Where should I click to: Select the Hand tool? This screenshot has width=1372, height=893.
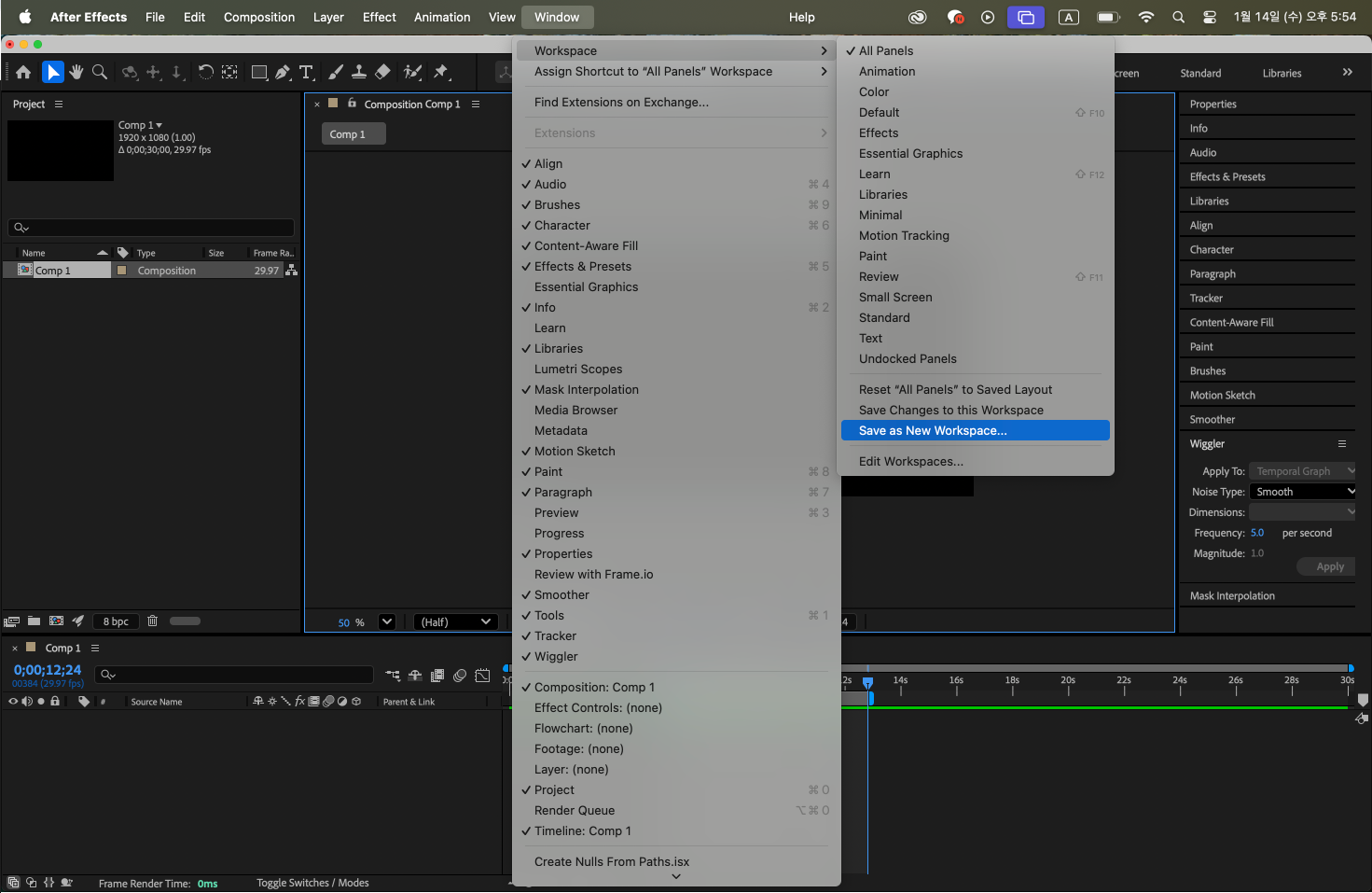76,72
